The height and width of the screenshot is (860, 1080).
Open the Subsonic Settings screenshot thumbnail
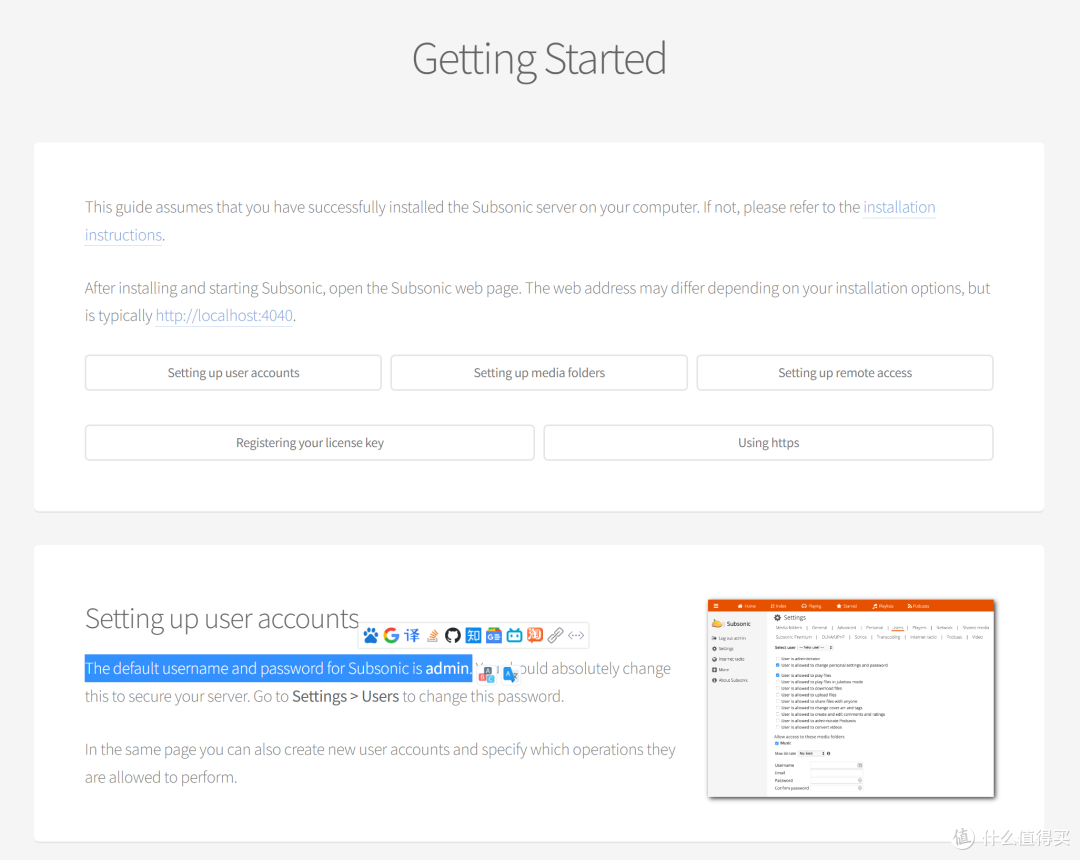(851, 698)
